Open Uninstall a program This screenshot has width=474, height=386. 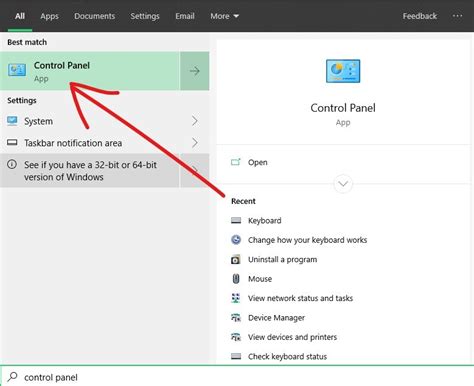click(x=283, y=259)
